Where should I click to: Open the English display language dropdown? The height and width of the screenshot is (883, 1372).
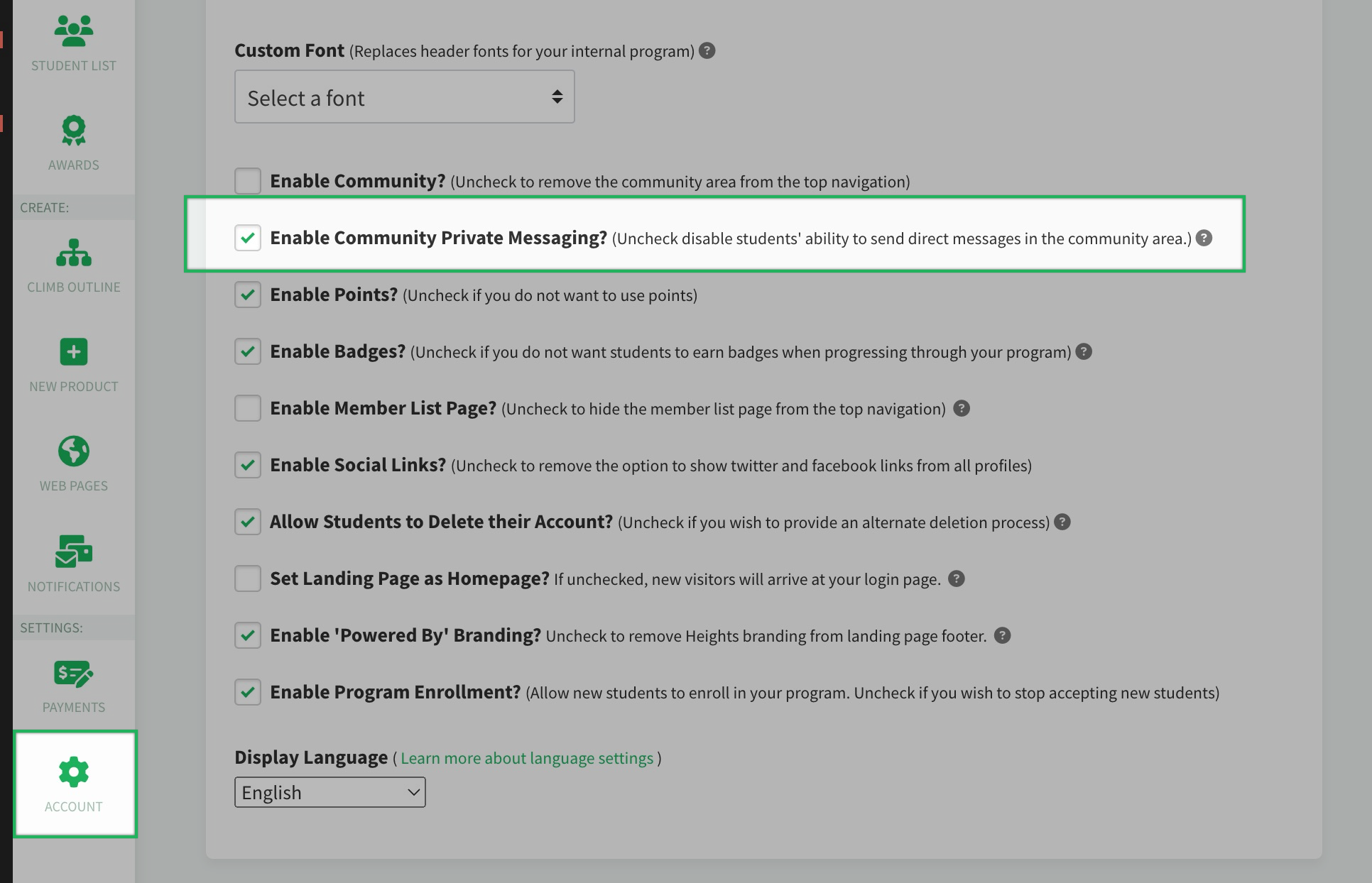[x=330, y=792]
